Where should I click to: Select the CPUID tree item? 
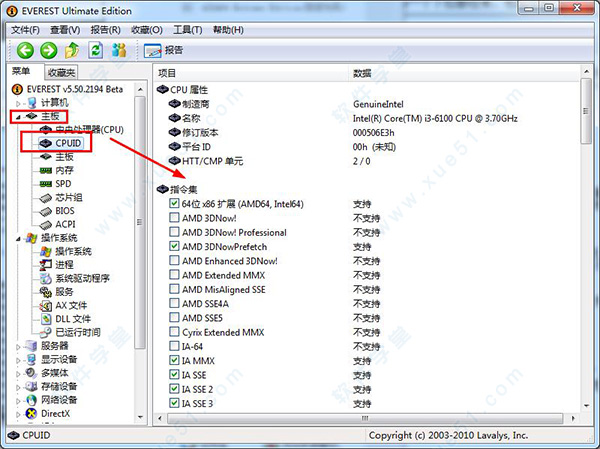[x=60, y=143]
